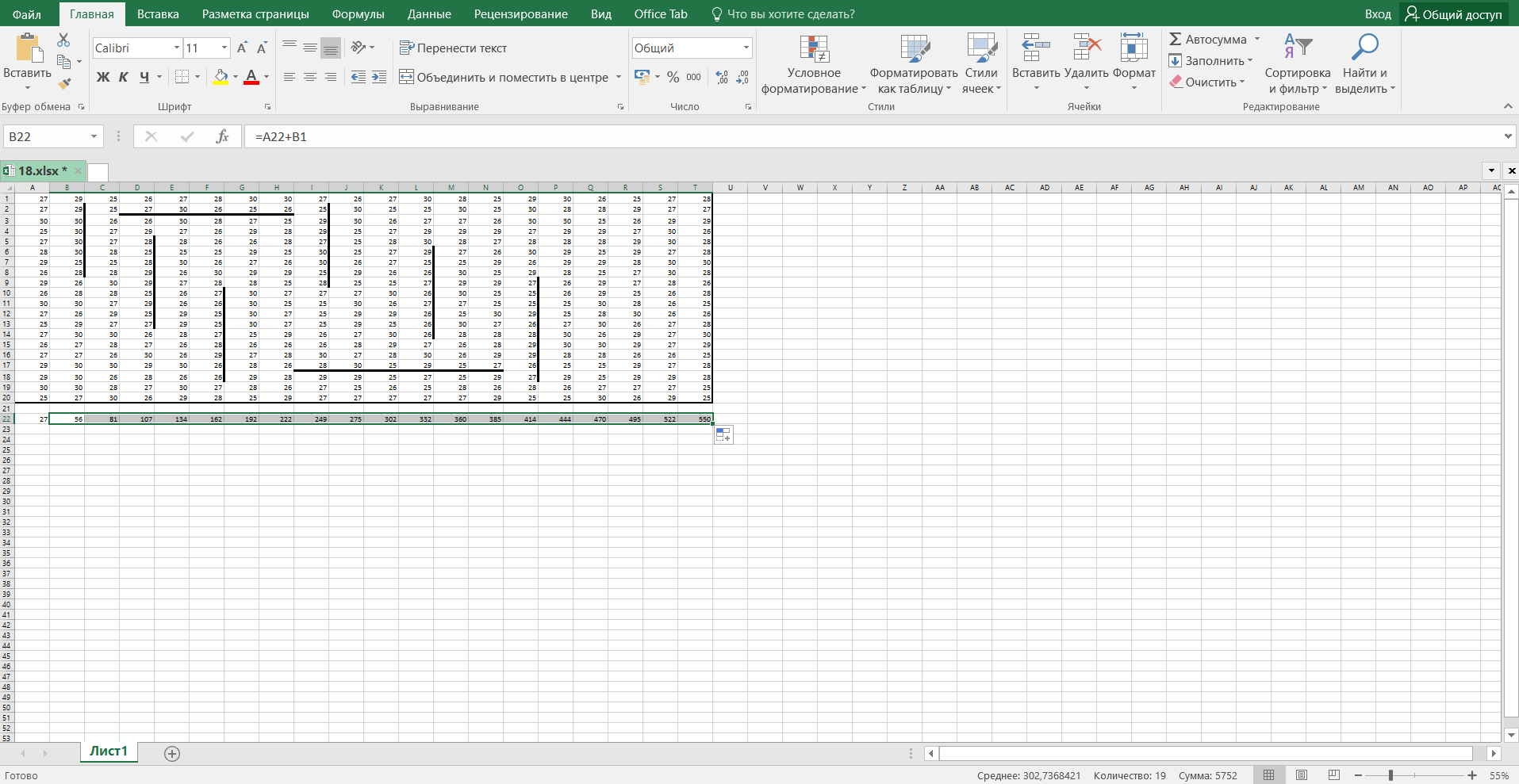Image resolution: width=1519 pixels, height=784 pixels.
Task: Open the font size dropdown
Action: pos(224,48)
